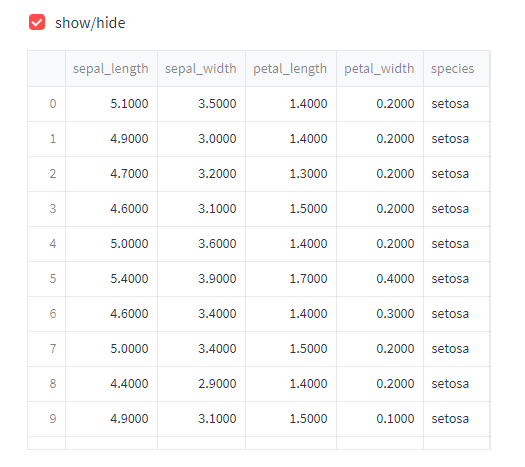The width and height of the screenshot is (525, 467).
Task: Click sepal_width value 3.5000 in row 0
Action: pyautogui.click(x=217, y=104)
